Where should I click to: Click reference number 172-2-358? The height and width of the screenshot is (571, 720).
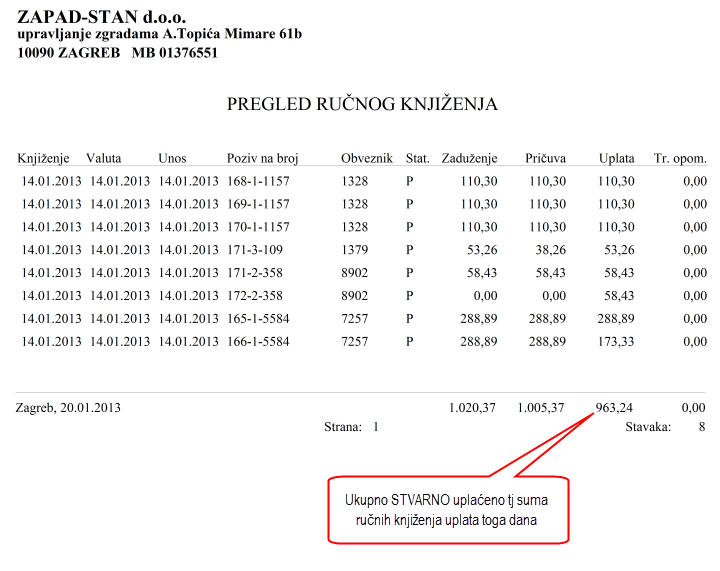click(x=255, y=296)
